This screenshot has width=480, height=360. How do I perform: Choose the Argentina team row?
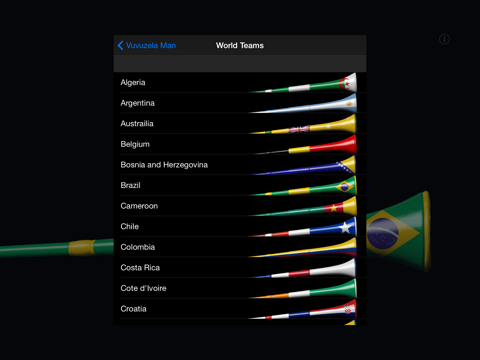[240, 103]
